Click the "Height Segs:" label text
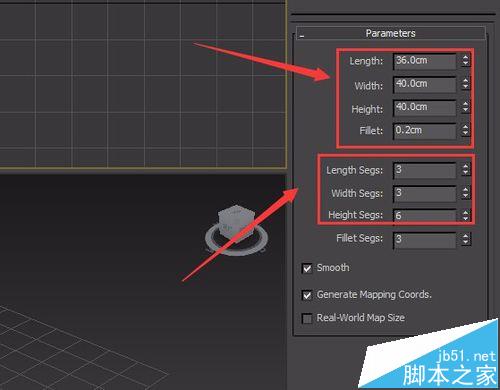Screen dimensions: 500x390 (x=356, y=215)
